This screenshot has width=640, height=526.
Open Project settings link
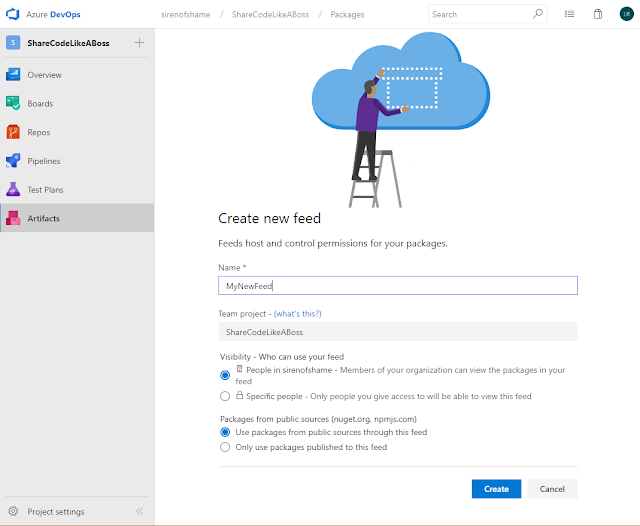pyautogui.click(x=56, y=512)
